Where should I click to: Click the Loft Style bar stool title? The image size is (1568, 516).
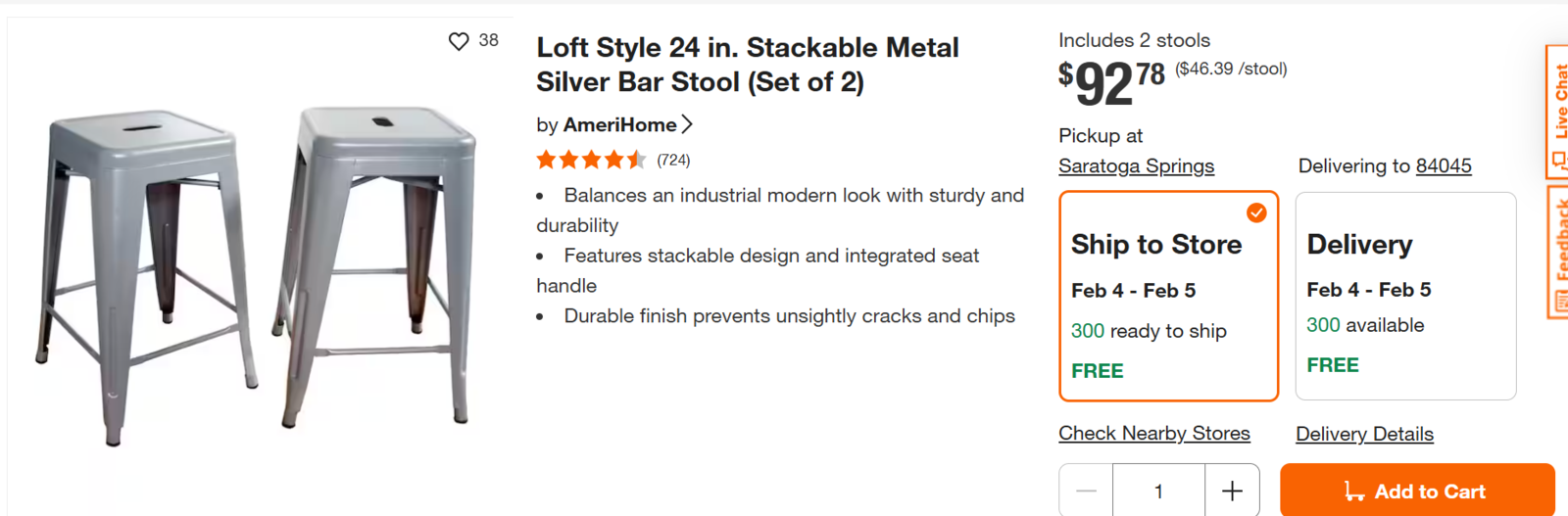click(x=747, y=65)
